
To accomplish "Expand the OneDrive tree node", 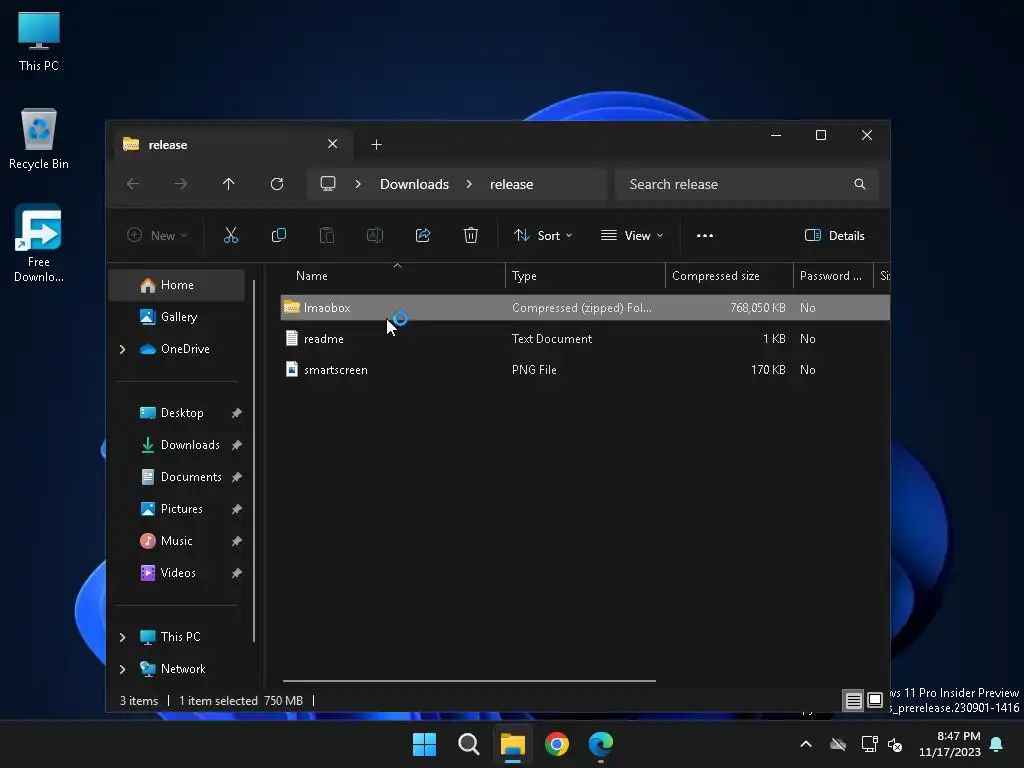I will 122,349.
